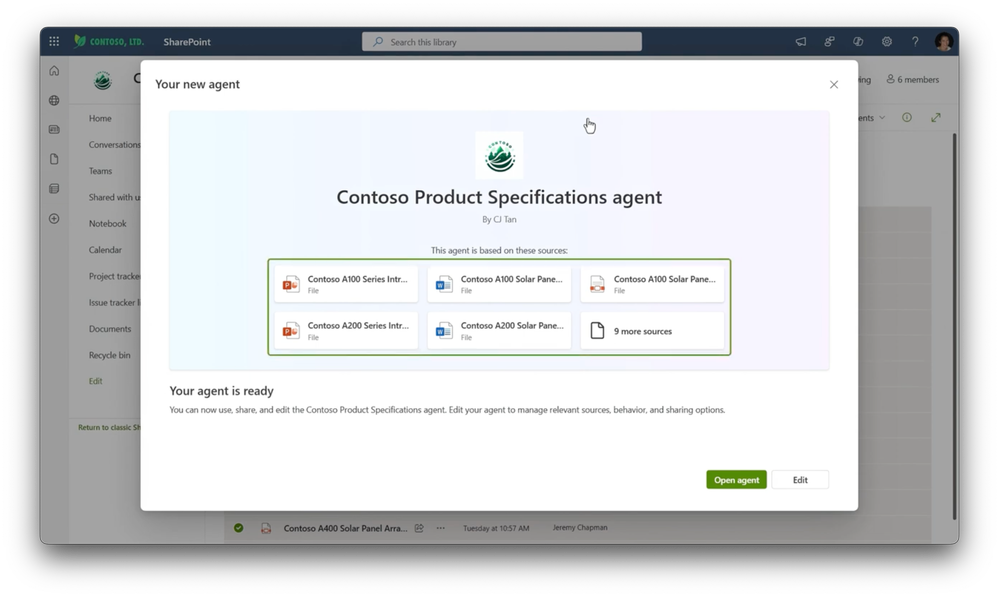Click share icon on A400 file row
This screenshot has width=999, height=597.
coord(419,528)
